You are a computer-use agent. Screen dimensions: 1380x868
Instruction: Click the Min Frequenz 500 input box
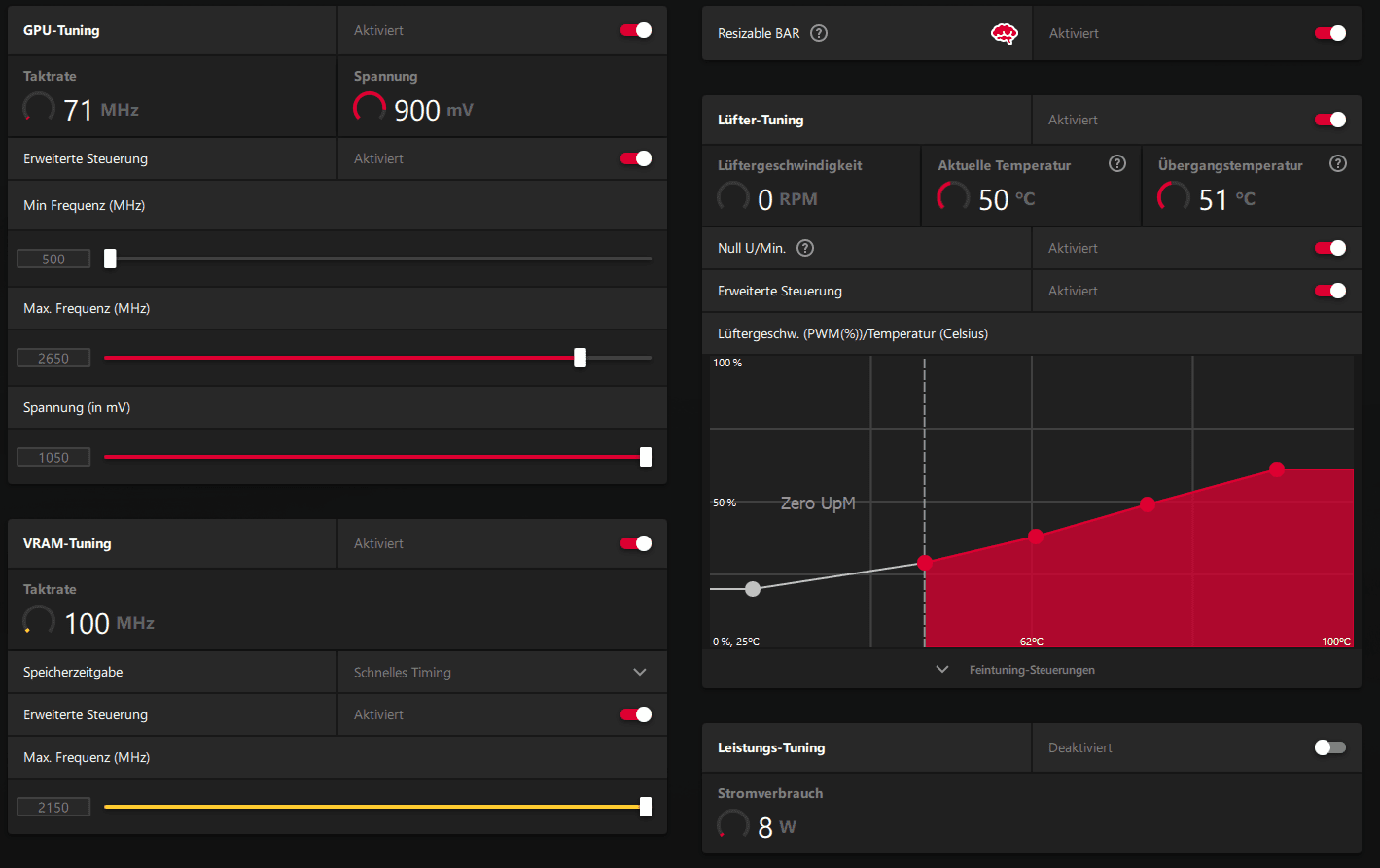[53, 259]
